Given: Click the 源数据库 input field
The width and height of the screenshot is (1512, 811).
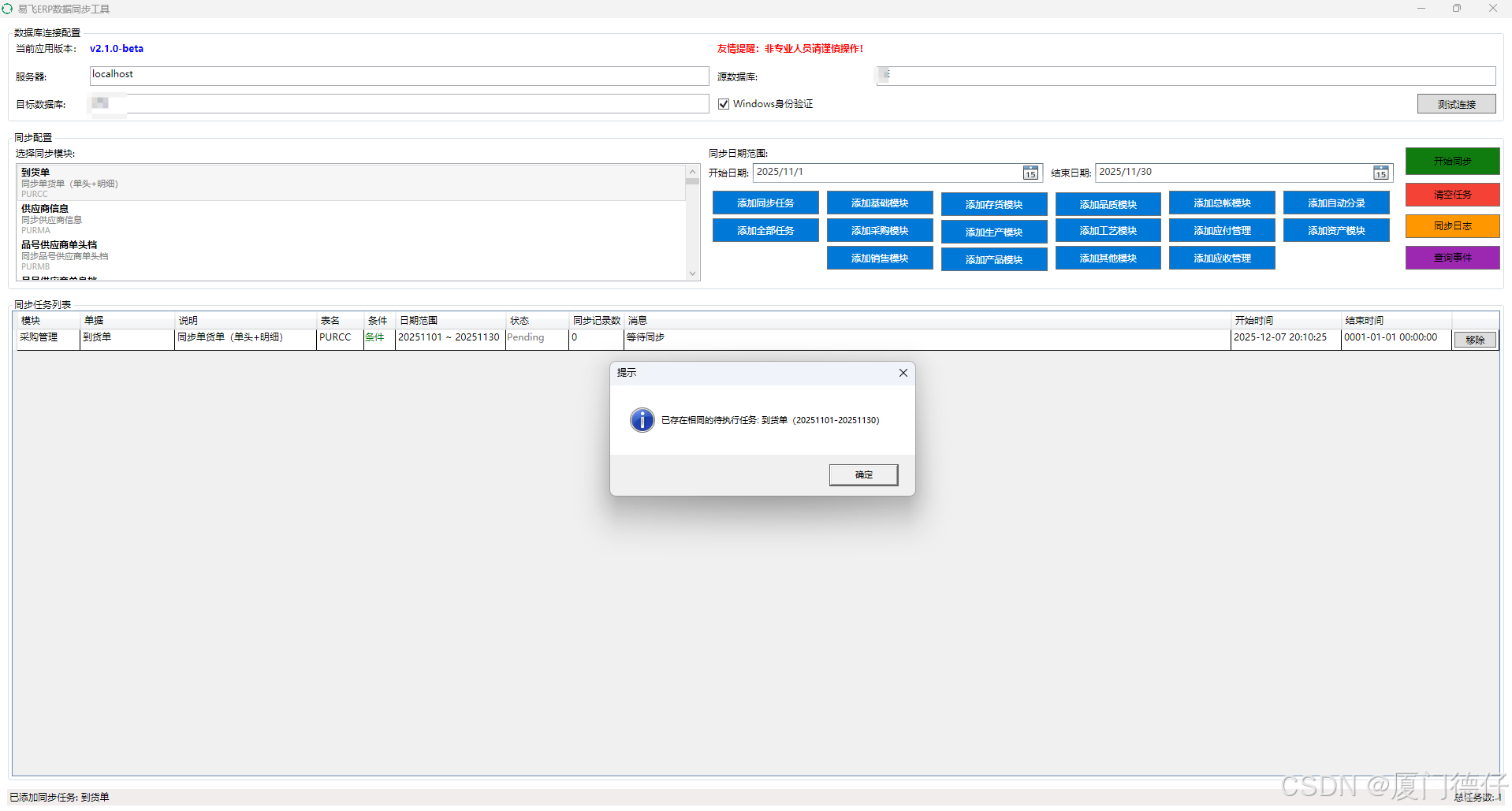Looking at the screenshot, I should (1186, 76).
